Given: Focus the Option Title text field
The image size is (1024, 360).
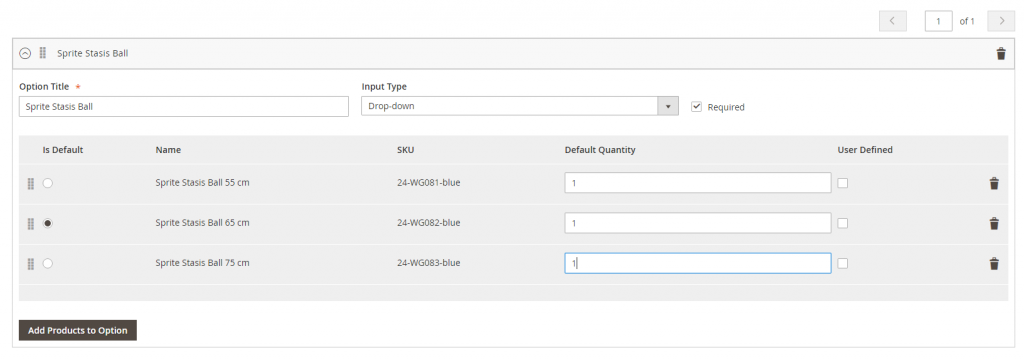Looking at the screenshot, I should [x=184, y=106].
